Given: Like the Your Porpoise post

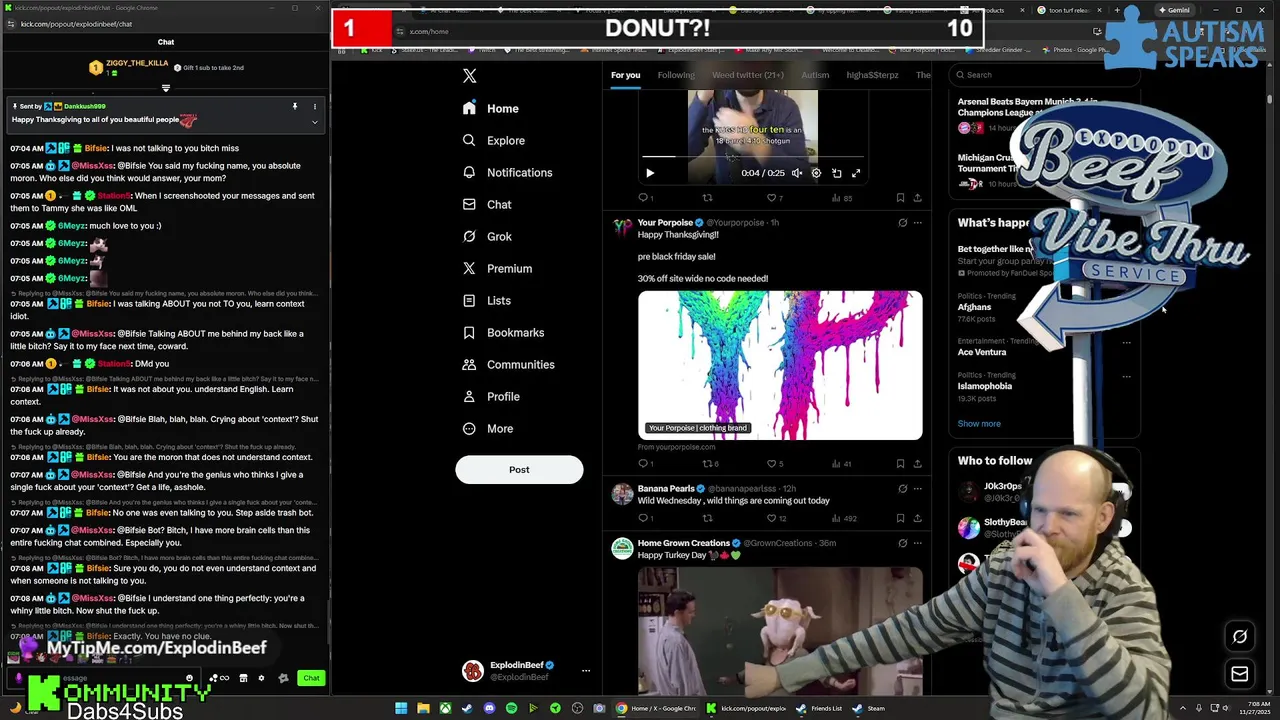Looking at the screenshot, I should (774, 464).
